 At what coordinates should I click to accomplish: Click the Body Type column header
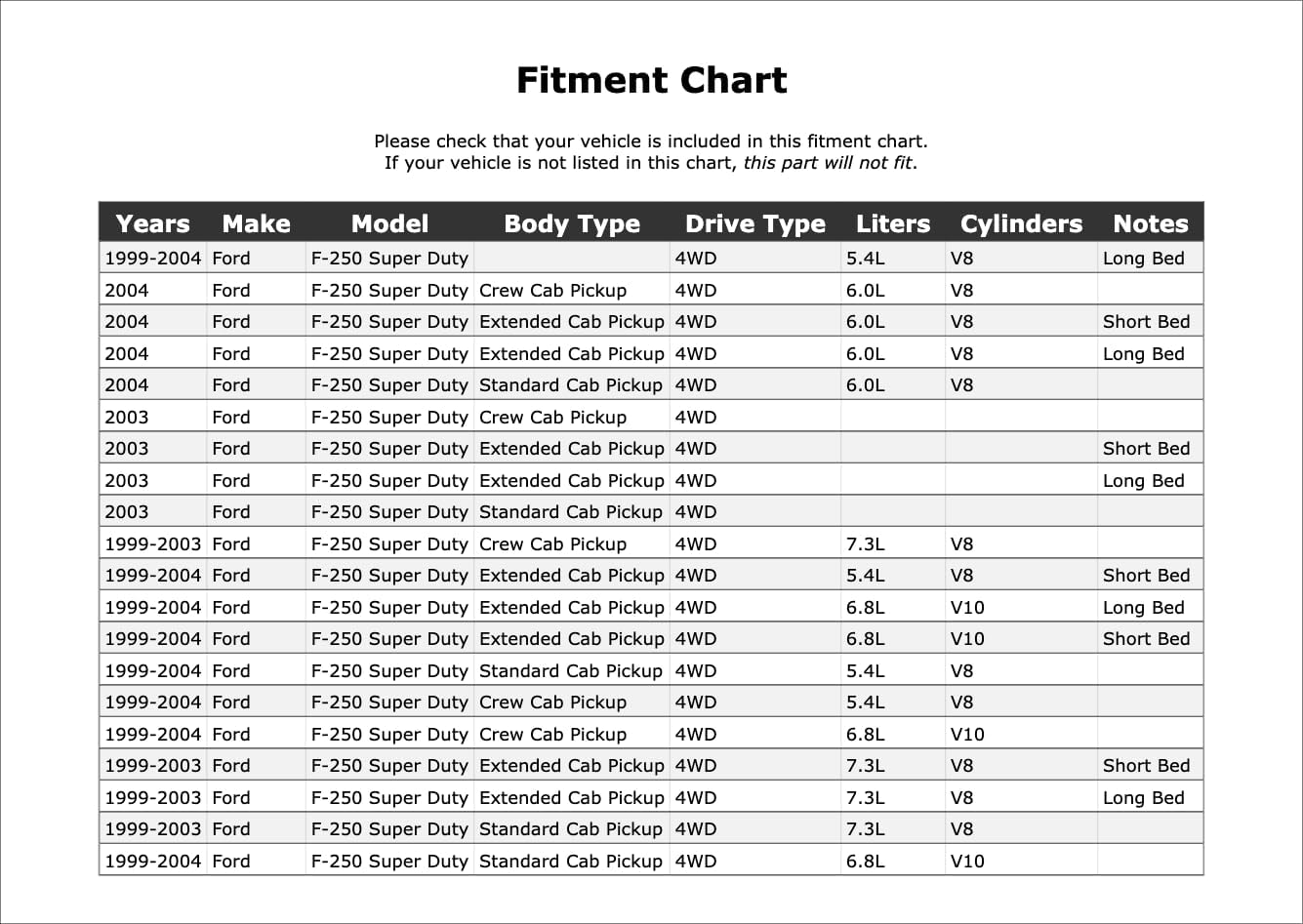572,223
